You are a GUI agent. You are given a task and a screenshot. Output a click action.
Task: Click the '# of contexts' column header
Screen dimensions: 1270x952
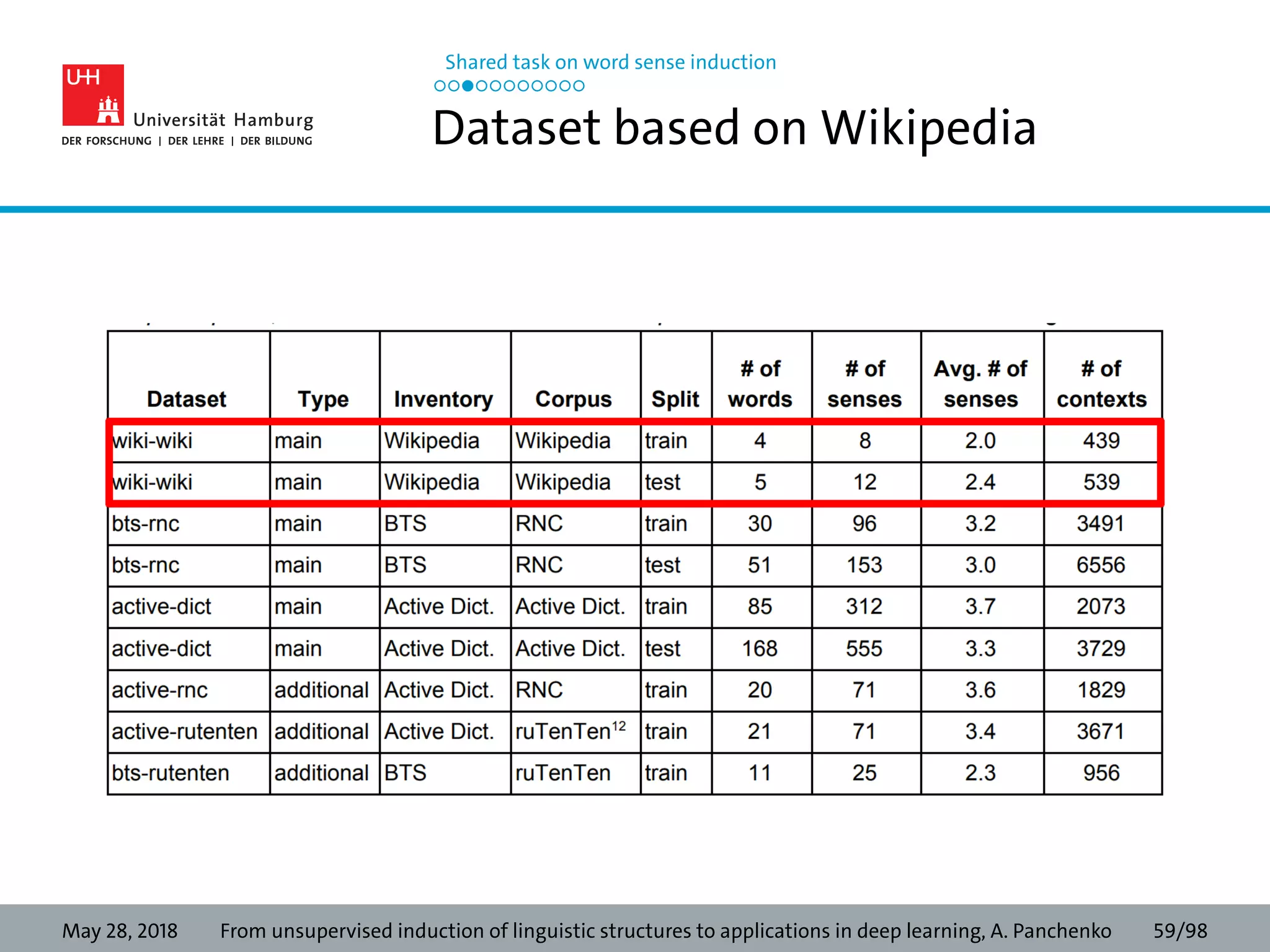pos(1102,384)
